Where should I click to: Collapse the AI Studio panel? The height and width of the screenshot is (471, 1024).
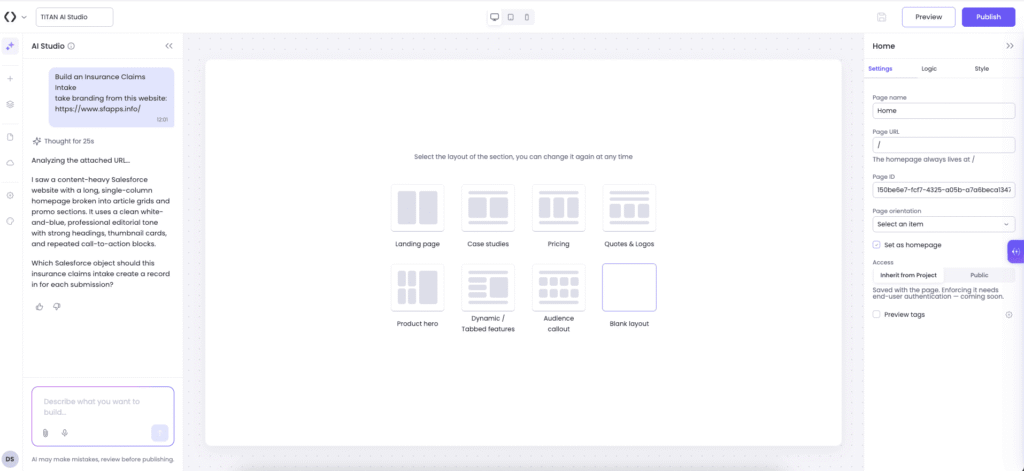pos(169,46)
